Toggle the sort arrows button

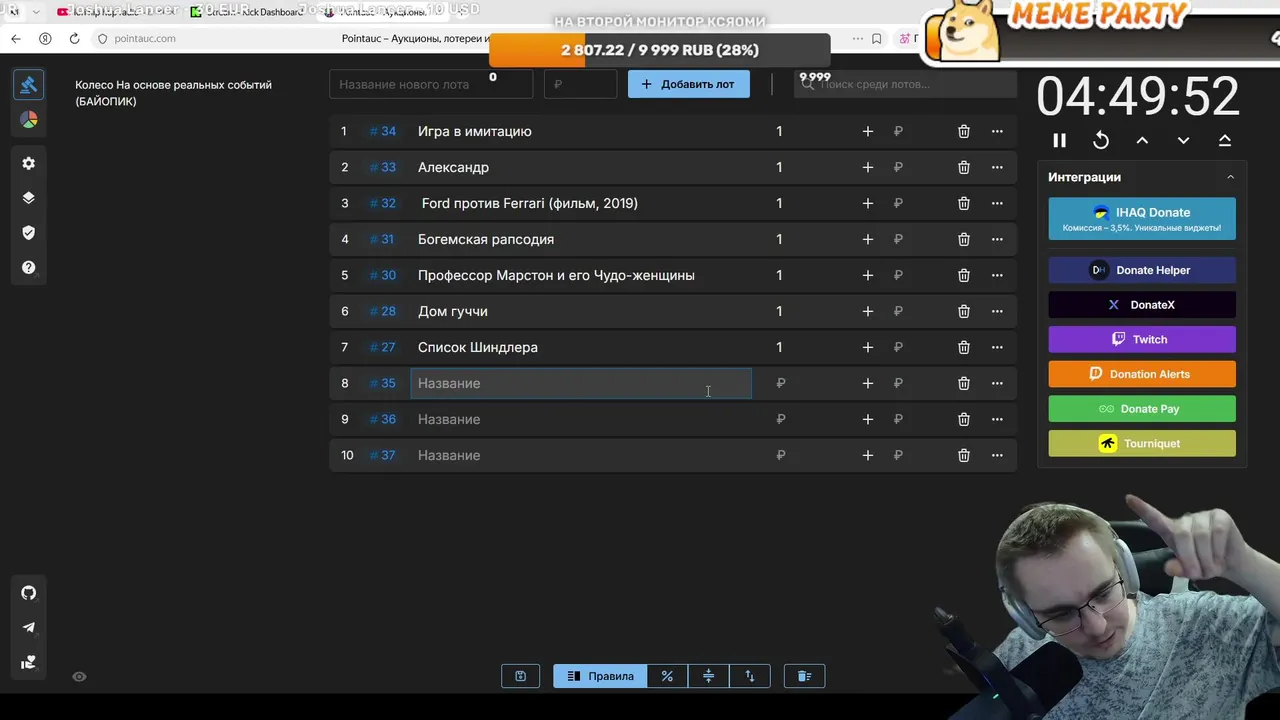click(749, 676)
